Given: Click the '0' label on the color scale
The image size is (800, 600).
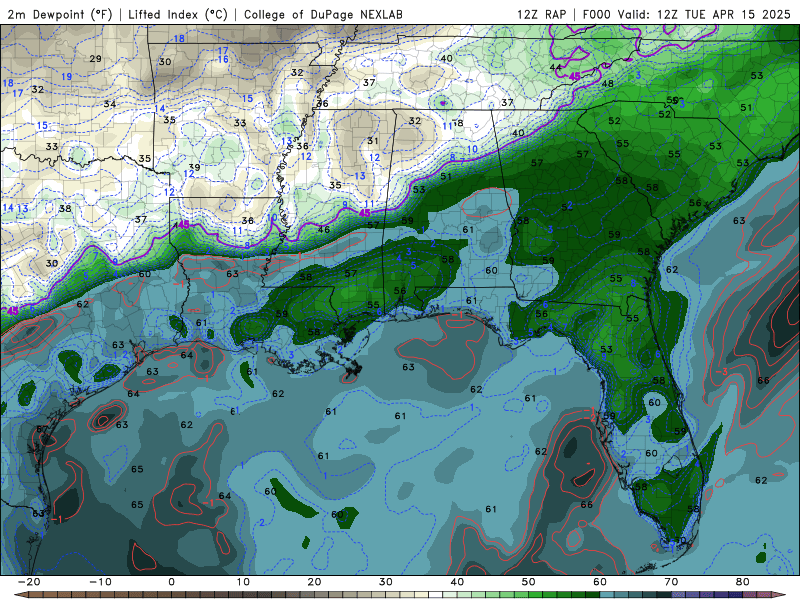Looking at the screenshot, I should pos(171,582).
